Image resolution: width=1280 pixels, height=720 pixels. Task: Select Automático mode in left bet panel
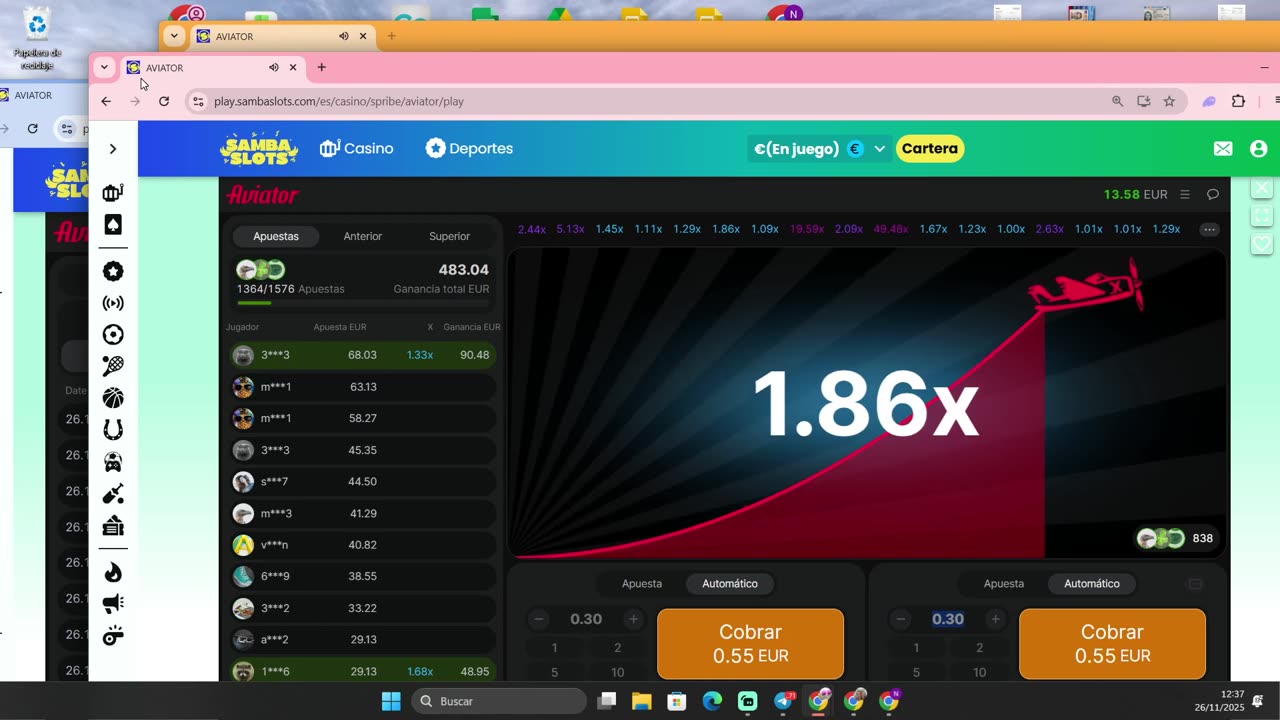[730, 583]
